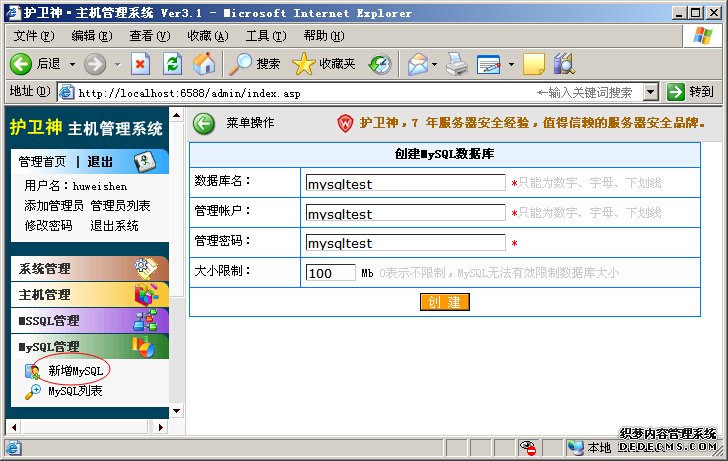Click sidebar horizontal scrollbar right arrow
This screenshot has height=461, width=728.
point(161,427)
